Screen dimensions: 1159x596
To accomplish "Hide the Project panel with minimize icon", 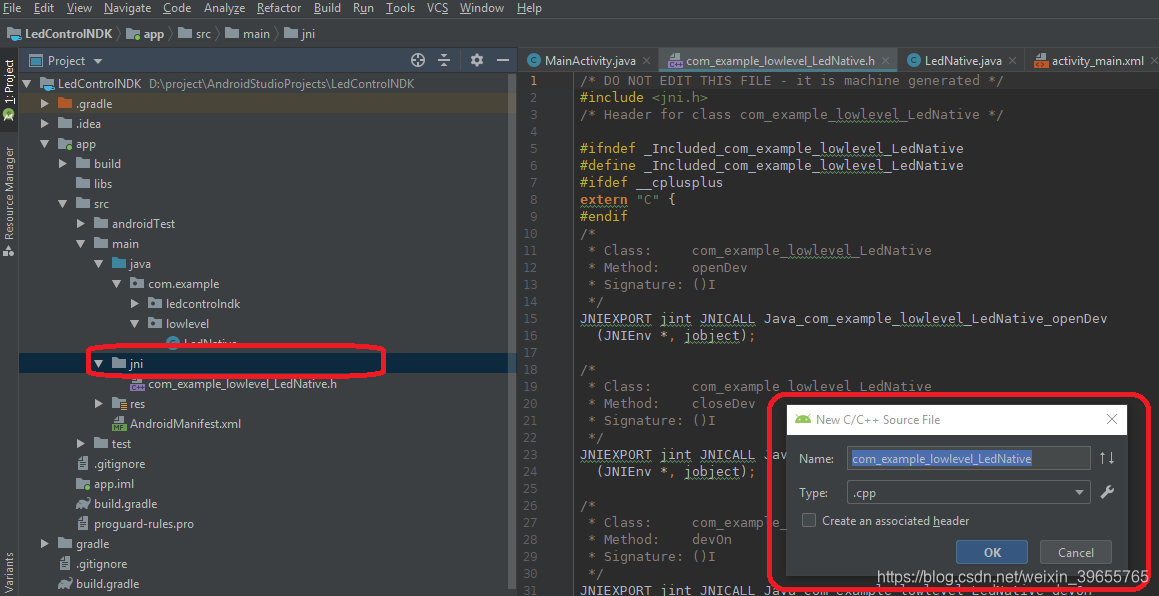I will point(503,61).
